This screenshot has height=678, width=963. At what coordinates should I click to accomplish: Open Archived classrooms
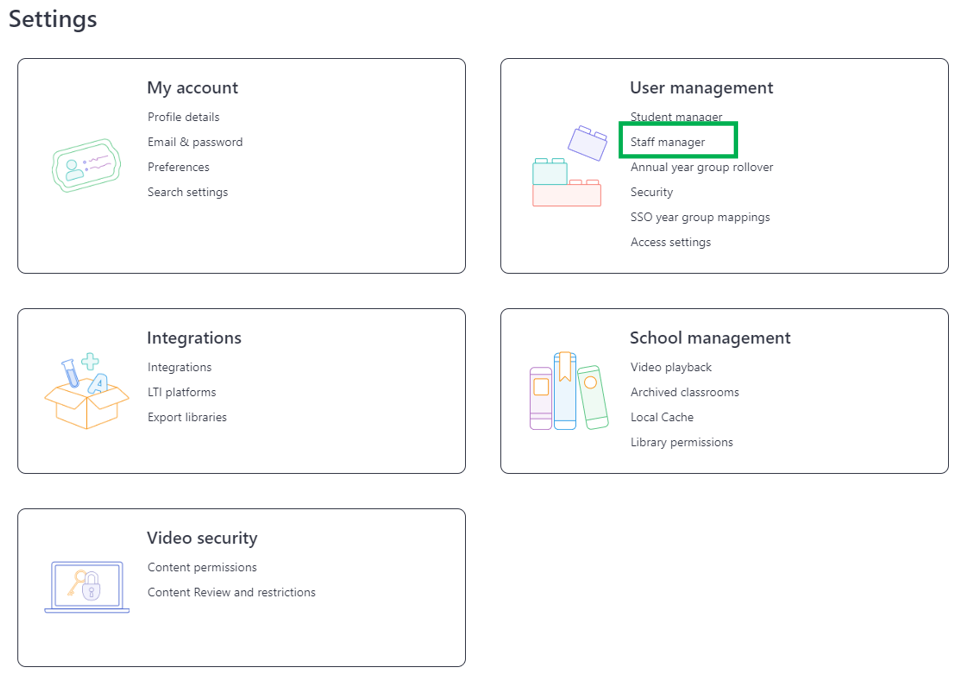coord(685,392)
